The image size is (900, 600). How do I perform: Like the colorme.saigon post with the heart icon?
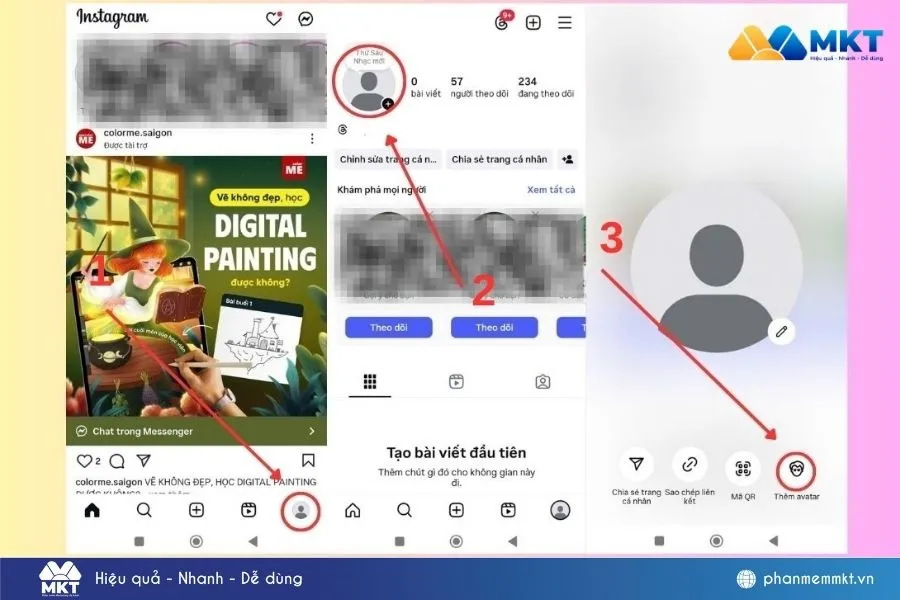coord(86,461)
